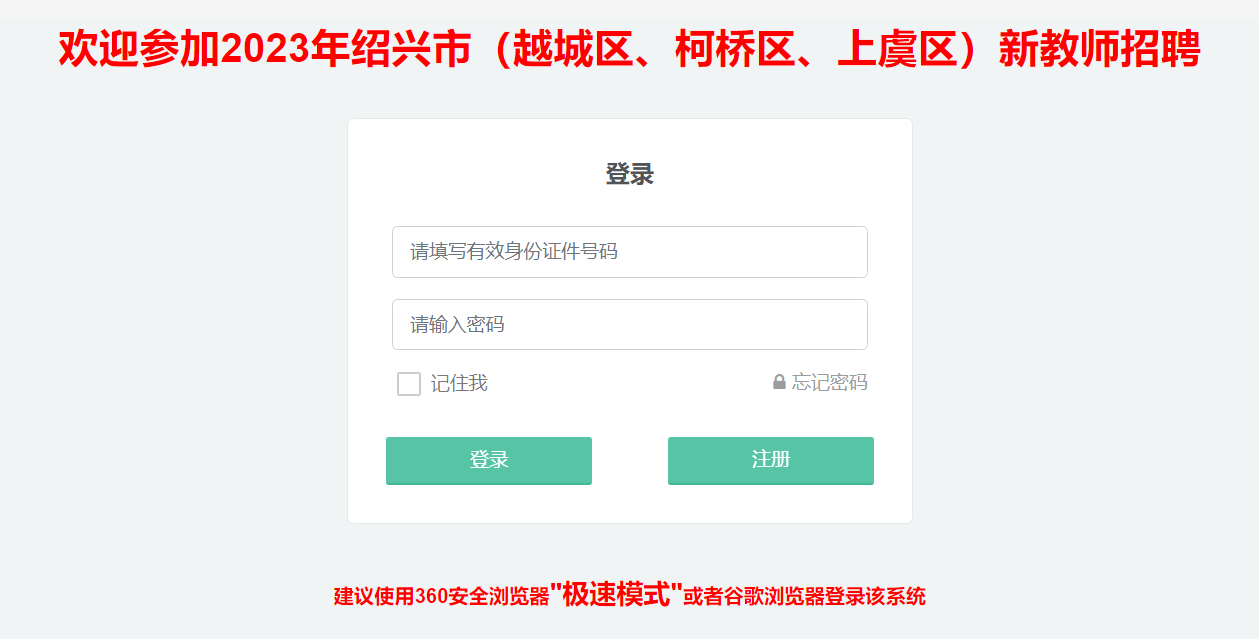This screenshot has width=1259, height=639.
Task: Open the 忘记密码 link
Action: [829, 382]
